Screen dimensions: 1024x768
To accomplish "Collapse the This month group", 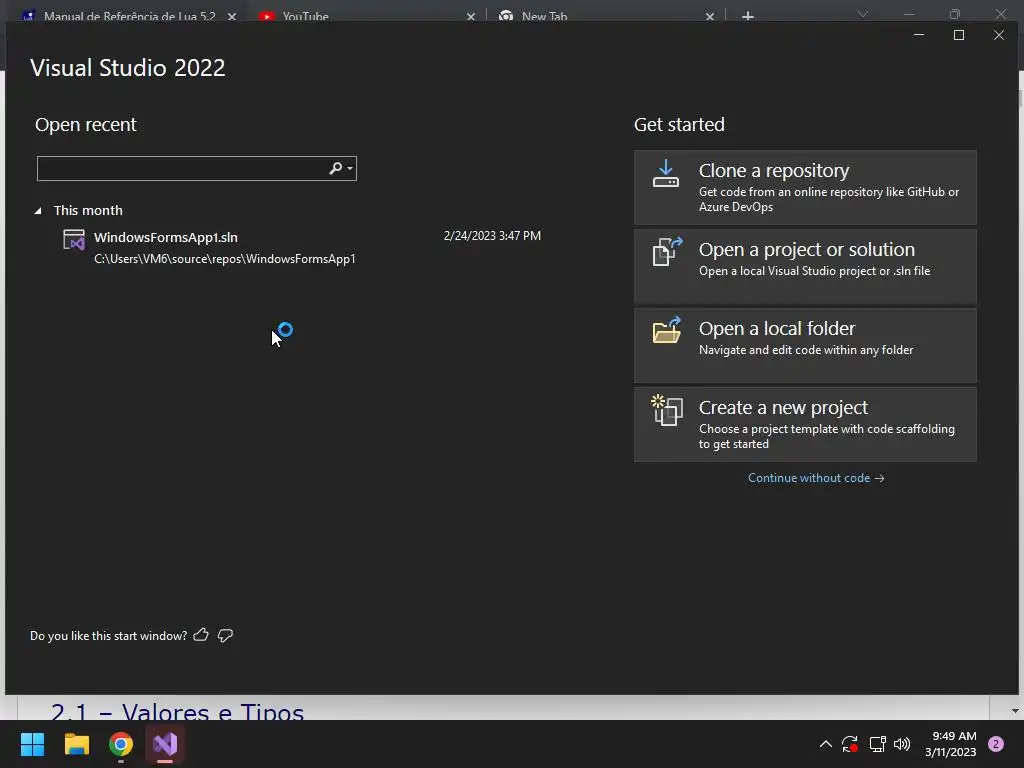I will coord(38,210).
